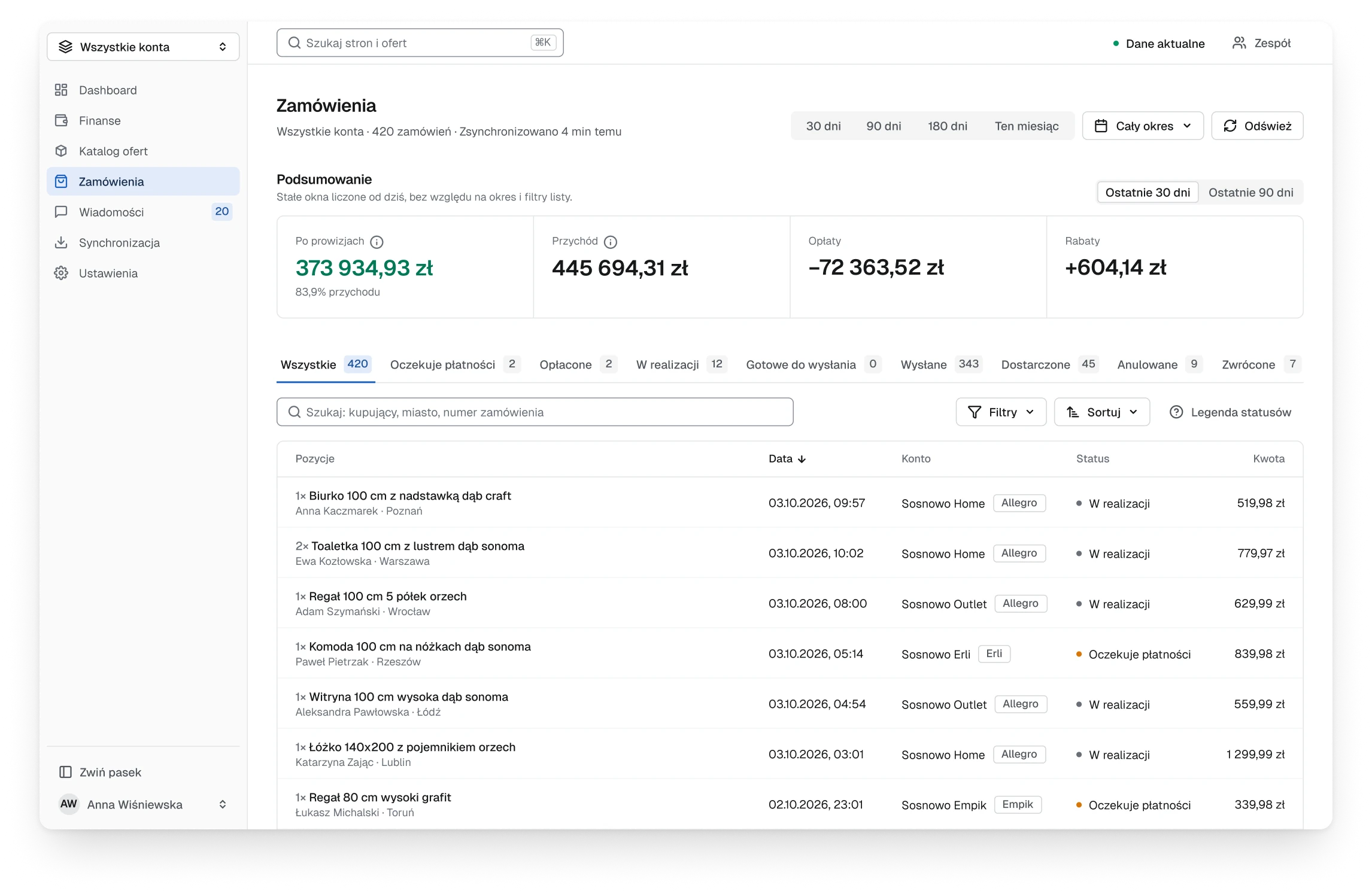Click the 1 299,99 zł amount
Viewport: 1372px width, 894px height.
(x=1255, y=754)
